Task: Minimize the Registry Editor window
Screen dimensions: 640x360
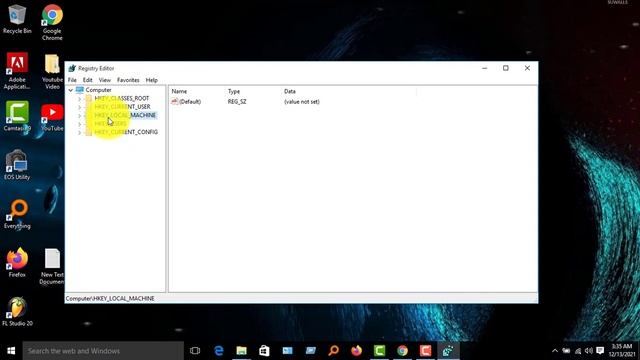Action: pos(484,68)
